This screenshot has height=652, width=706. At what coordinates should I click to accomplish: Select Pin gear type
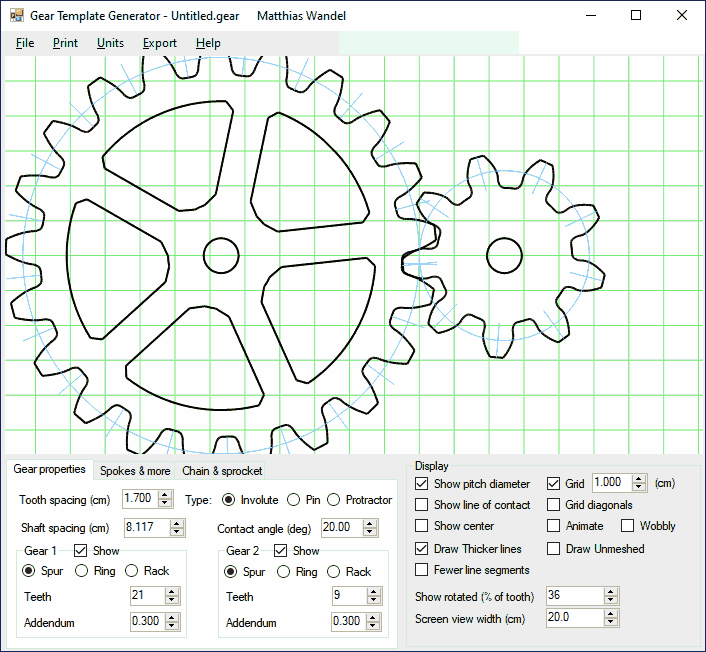[x=294, y=500]
